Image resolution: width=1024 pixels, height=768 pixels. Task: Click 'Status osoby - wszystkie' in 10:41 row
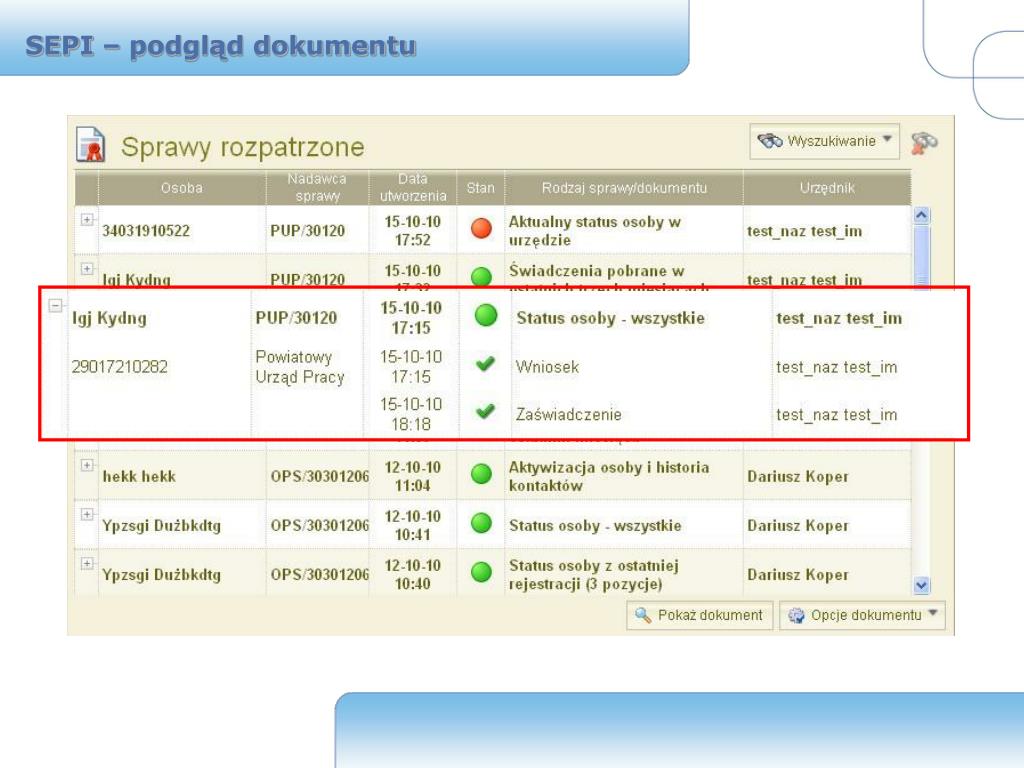(x=595, y=526)
